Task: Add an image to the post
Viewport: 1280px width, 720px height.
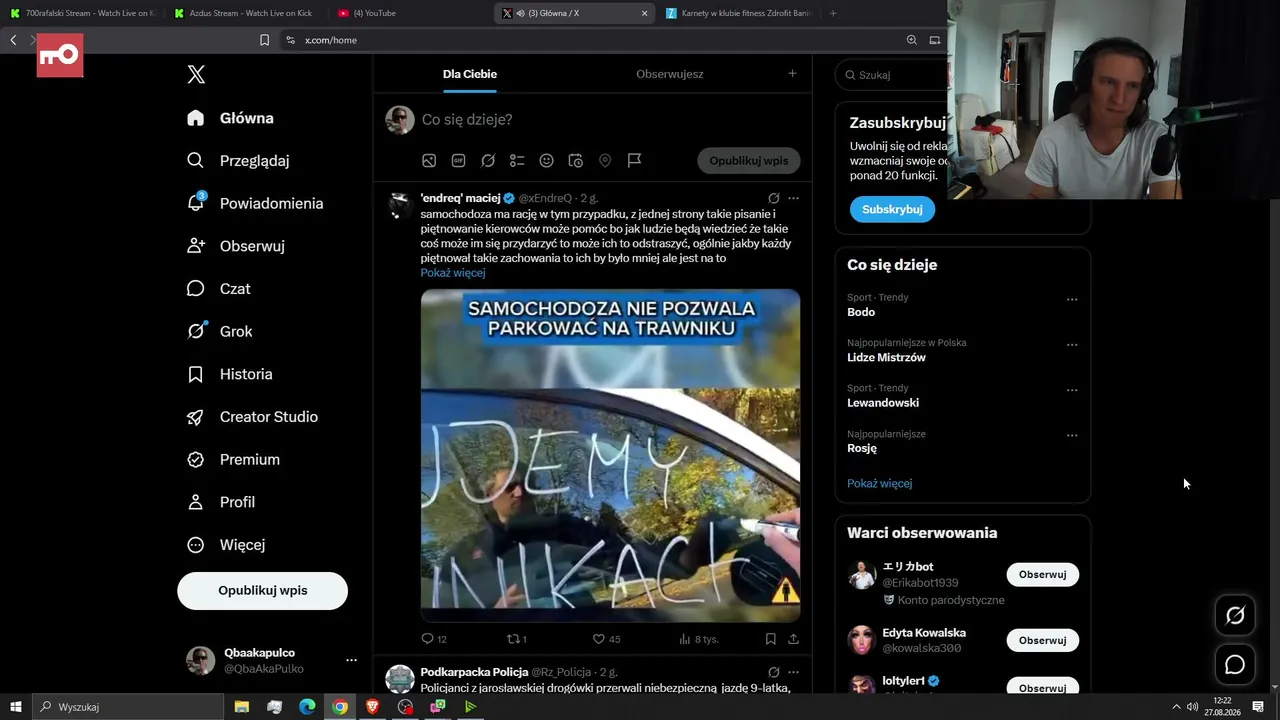Action: pos(429,161)
